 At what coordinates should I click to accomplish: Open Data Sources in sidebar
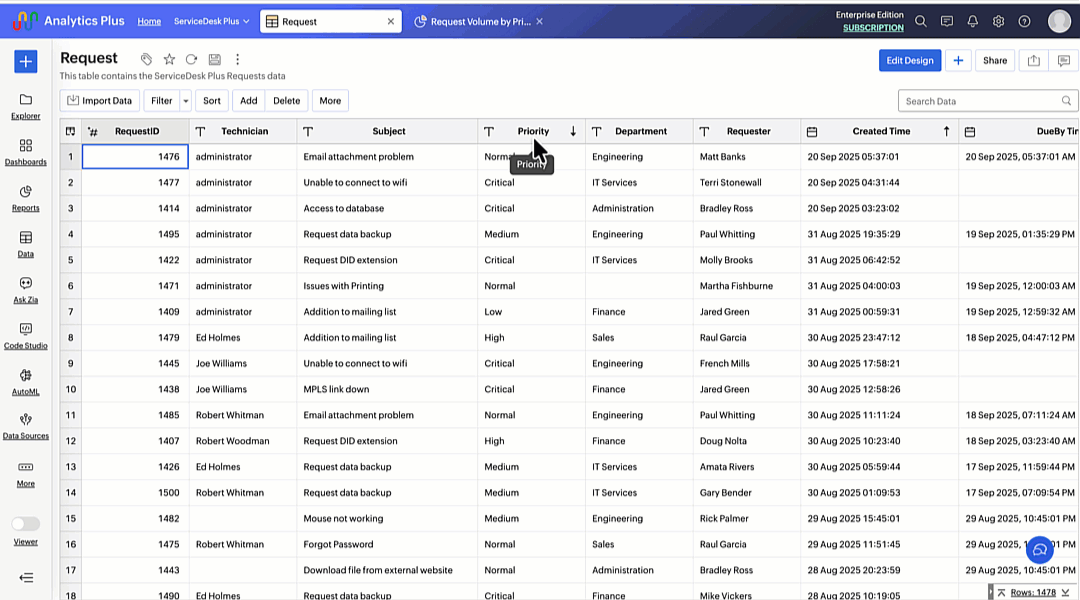point(26,426)
